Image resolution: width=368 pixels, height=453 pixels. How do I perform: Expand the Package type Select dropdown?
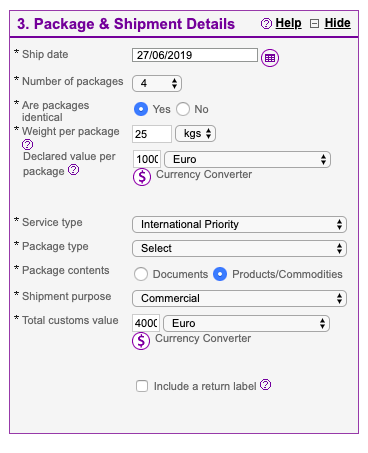pos(239,248)
